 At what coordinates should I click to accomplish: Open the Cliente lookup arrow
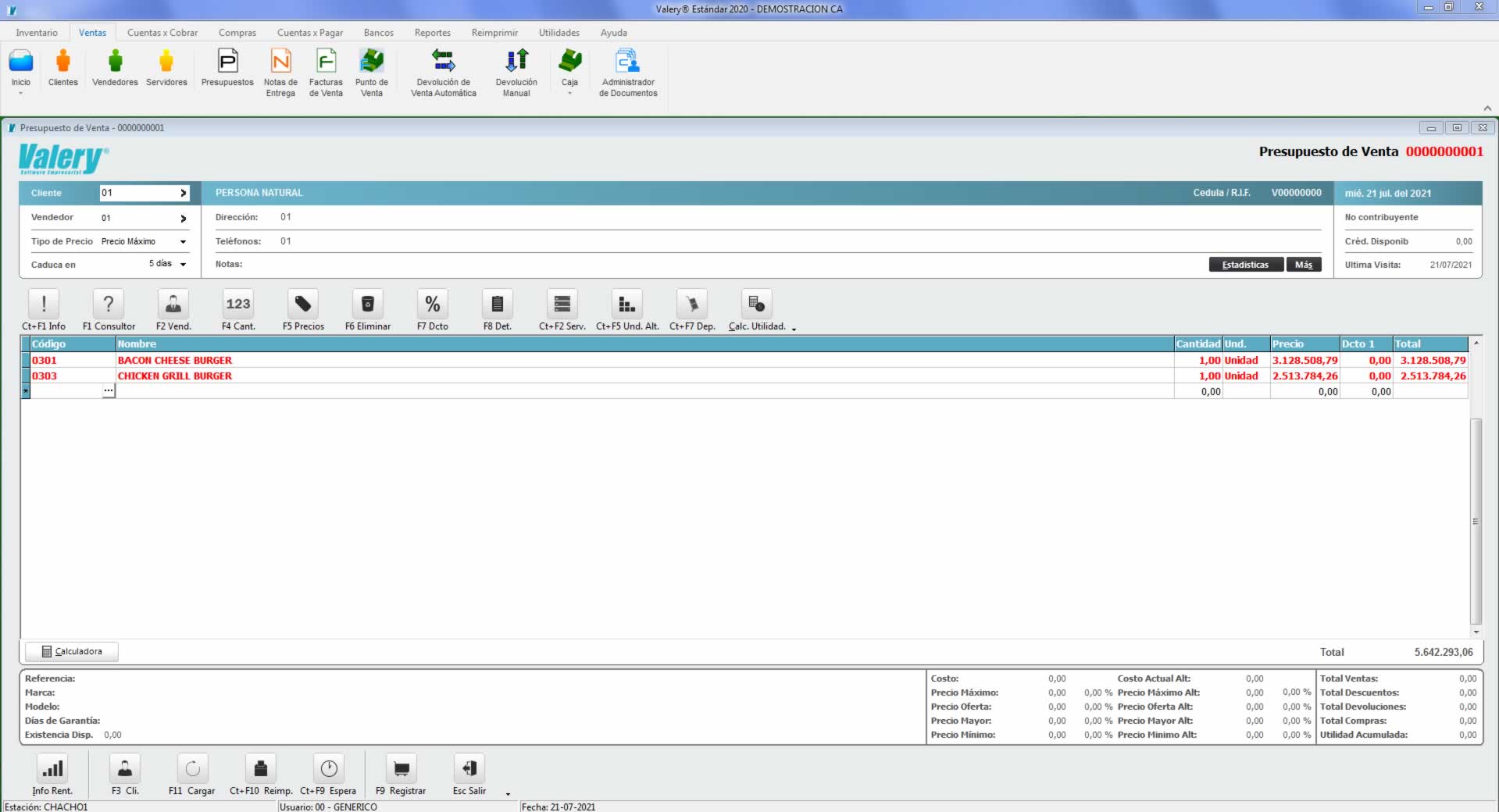[184, 193]
